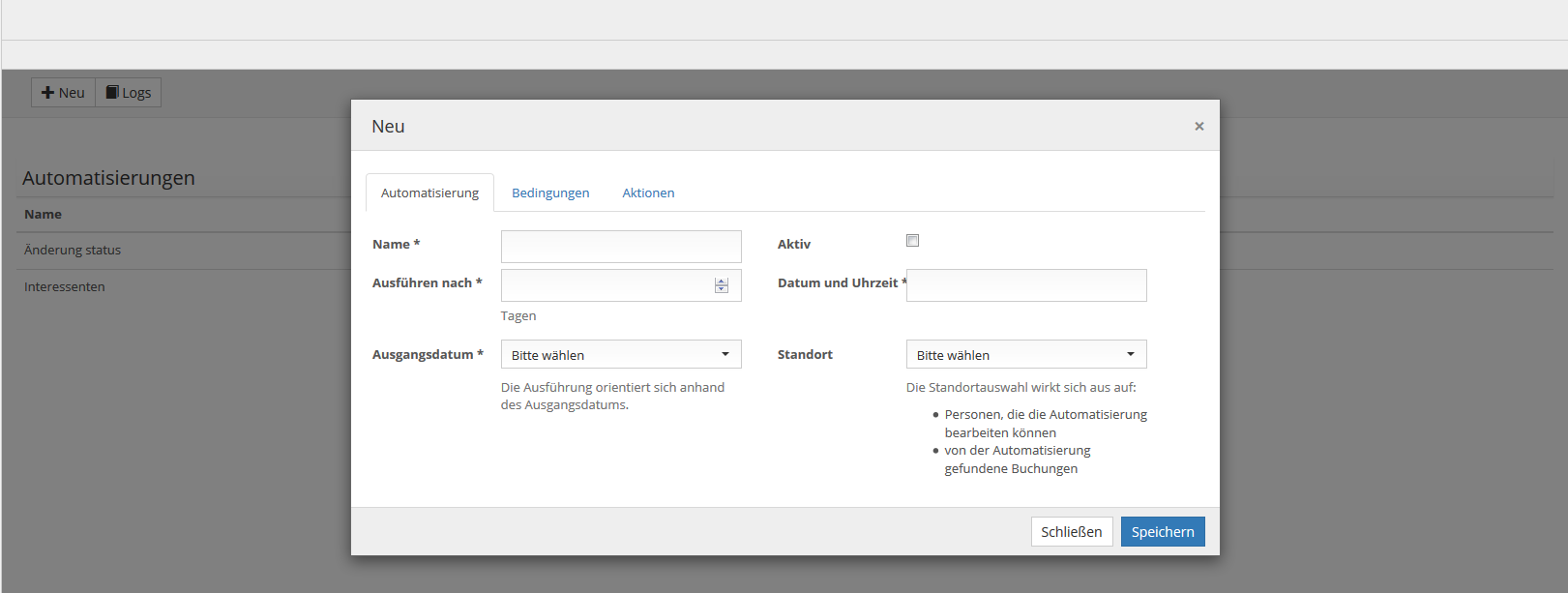Click the Aktiv label text
The width and height of the screenshot is (1568, 593).
[x=793, y=245]
